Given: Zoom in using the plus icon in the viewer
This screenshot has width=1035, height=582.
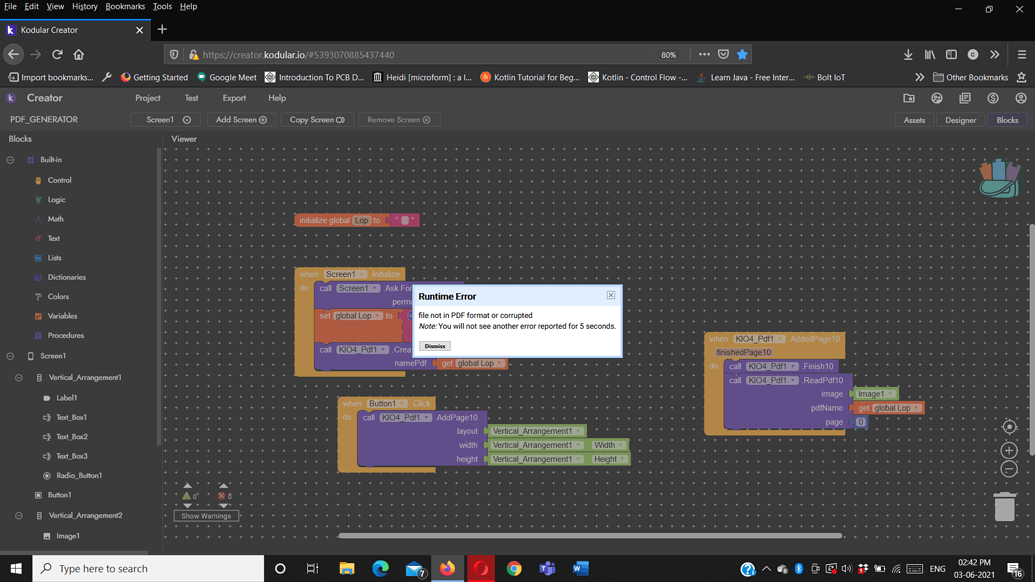Looking at the screenshot, I should click(1009, 450).
